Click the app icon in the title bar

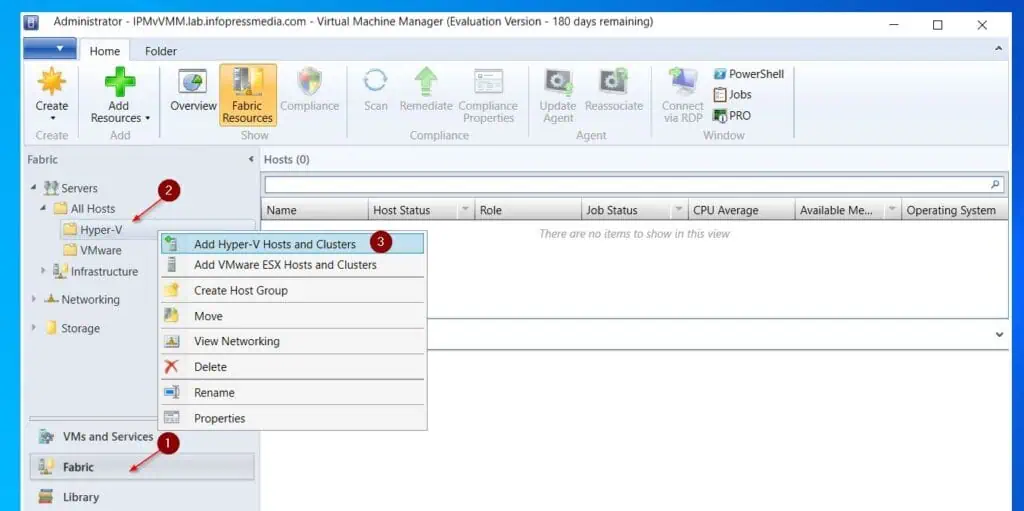coord(31,22)
